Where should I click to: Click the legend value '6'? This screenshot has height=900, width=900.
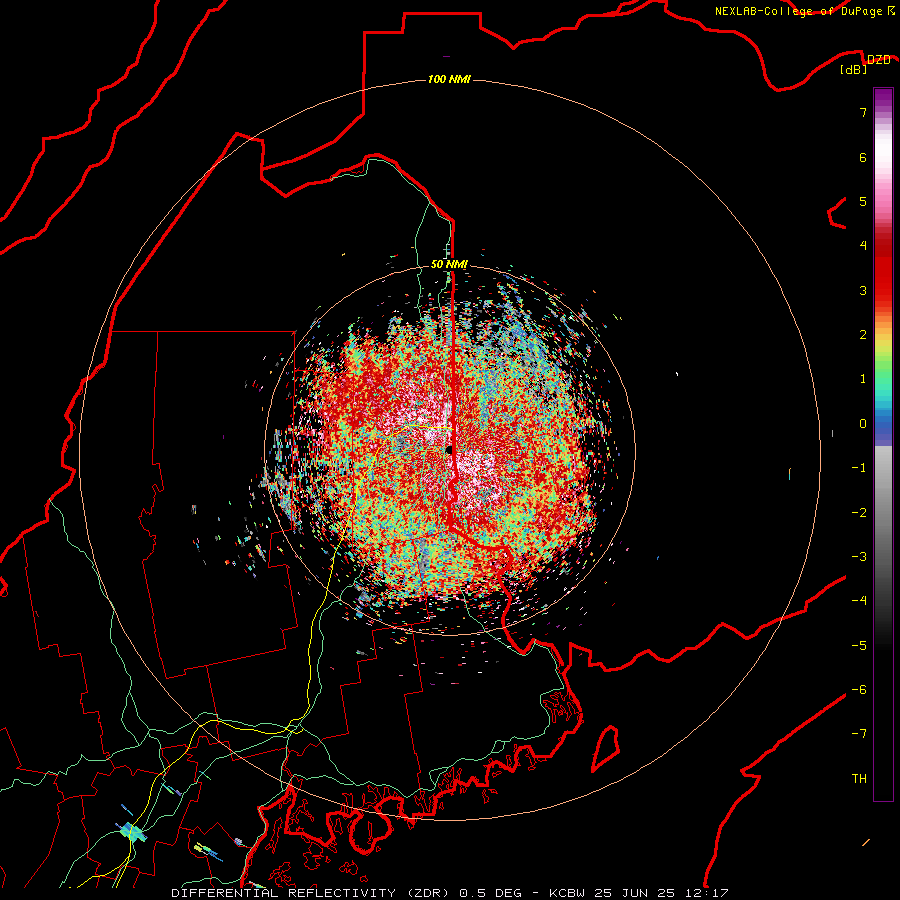(863, 157)
